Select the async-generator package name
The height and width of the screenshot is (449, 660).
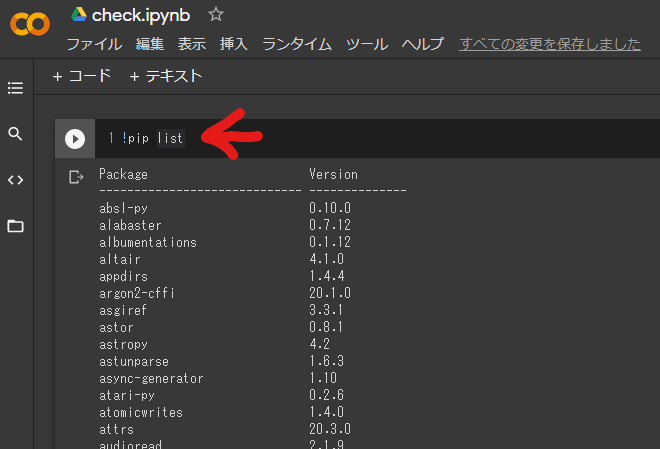tap(151, 378)
